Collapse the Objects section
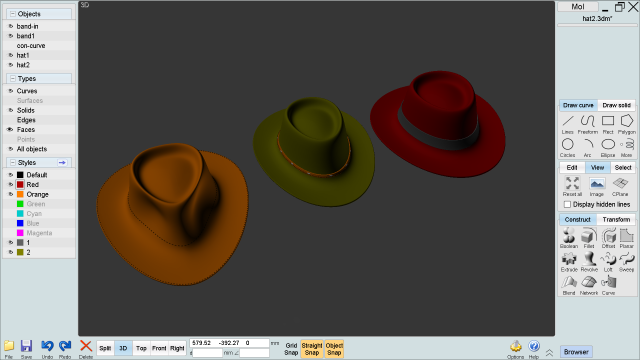 pyautogui.click(x=13, y=14)
